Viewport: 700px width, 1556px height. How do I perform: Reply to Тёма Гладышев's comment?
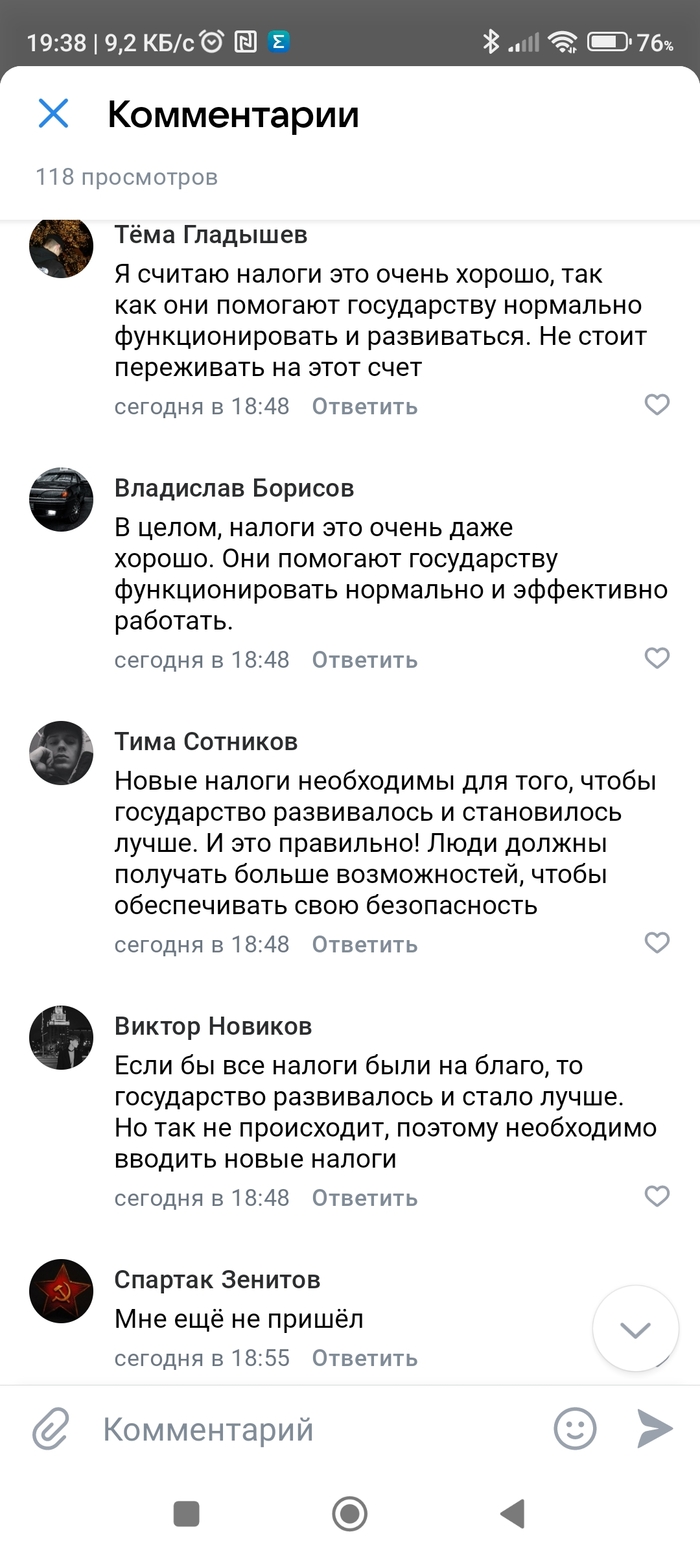[x=364, y=406]
